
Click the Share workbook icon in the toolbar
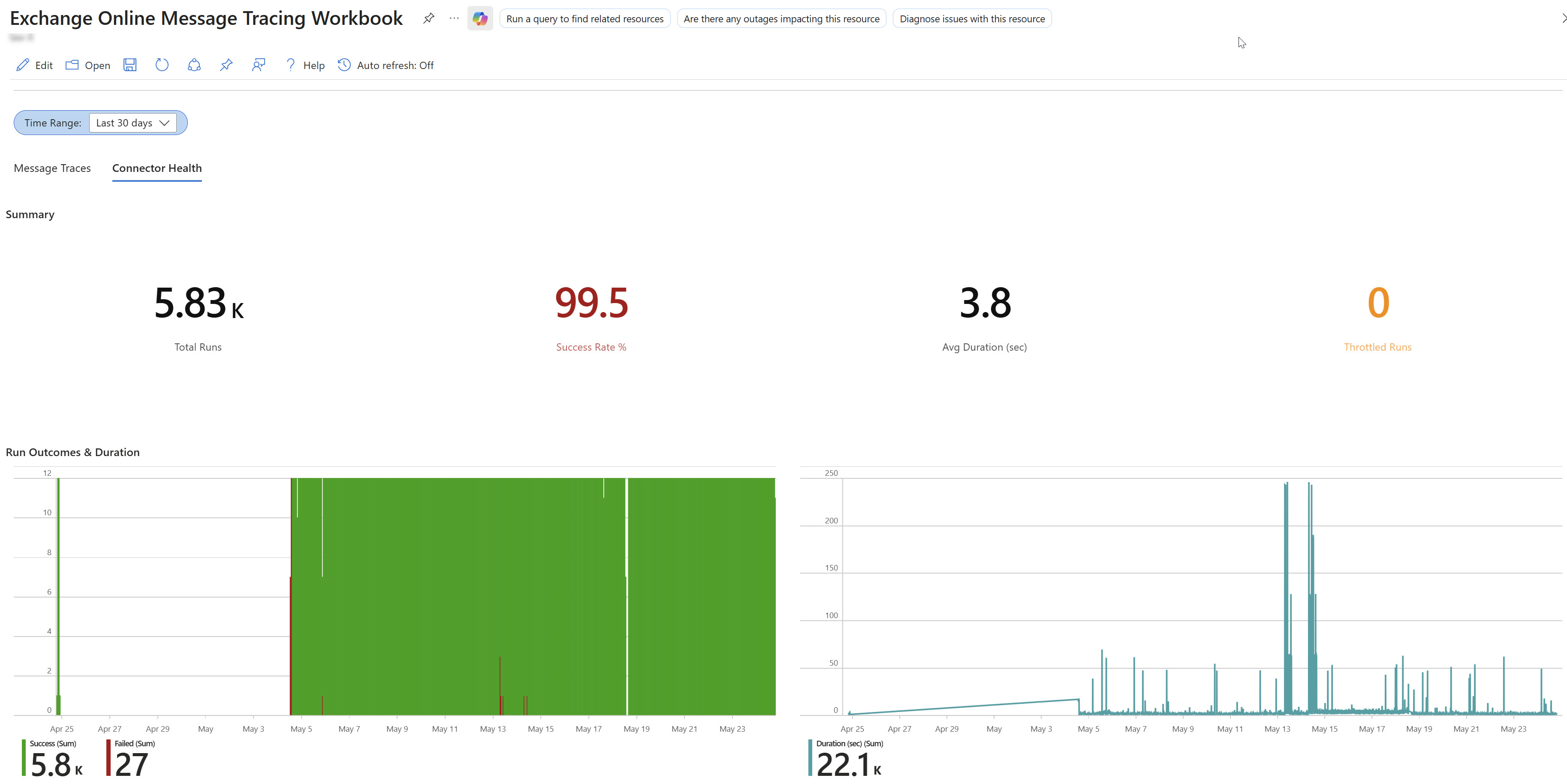click(x=194, y=65)
